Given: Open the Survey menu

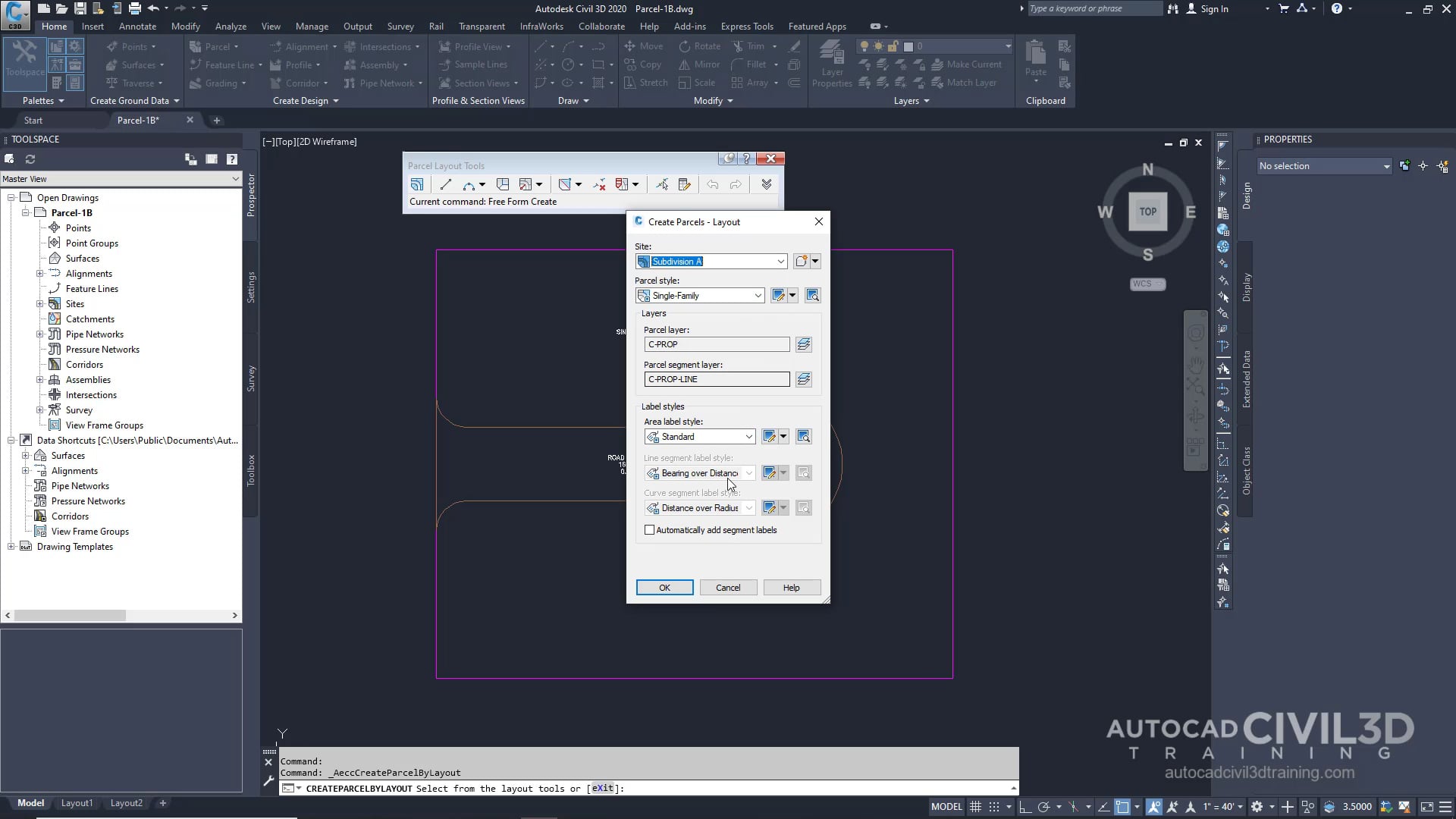Looking at the screenshot, I should click(401, 26).
